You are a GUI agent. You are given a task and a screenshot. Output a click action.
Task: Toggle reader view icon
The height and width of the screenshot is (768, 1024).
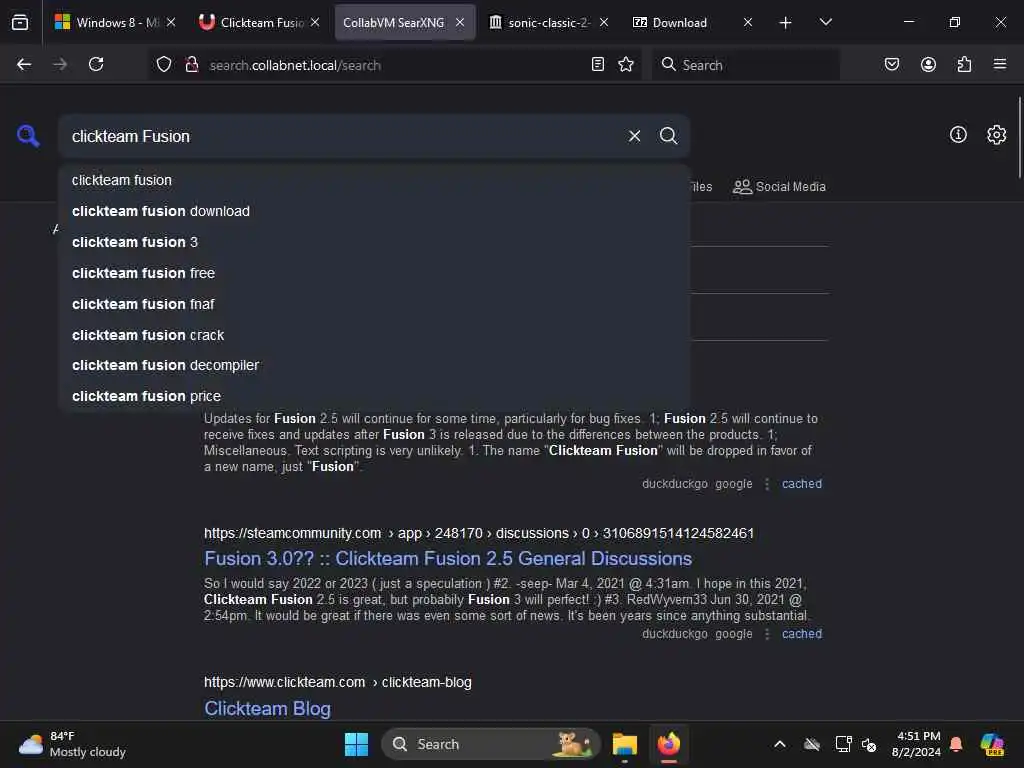(x=598, y=65)
